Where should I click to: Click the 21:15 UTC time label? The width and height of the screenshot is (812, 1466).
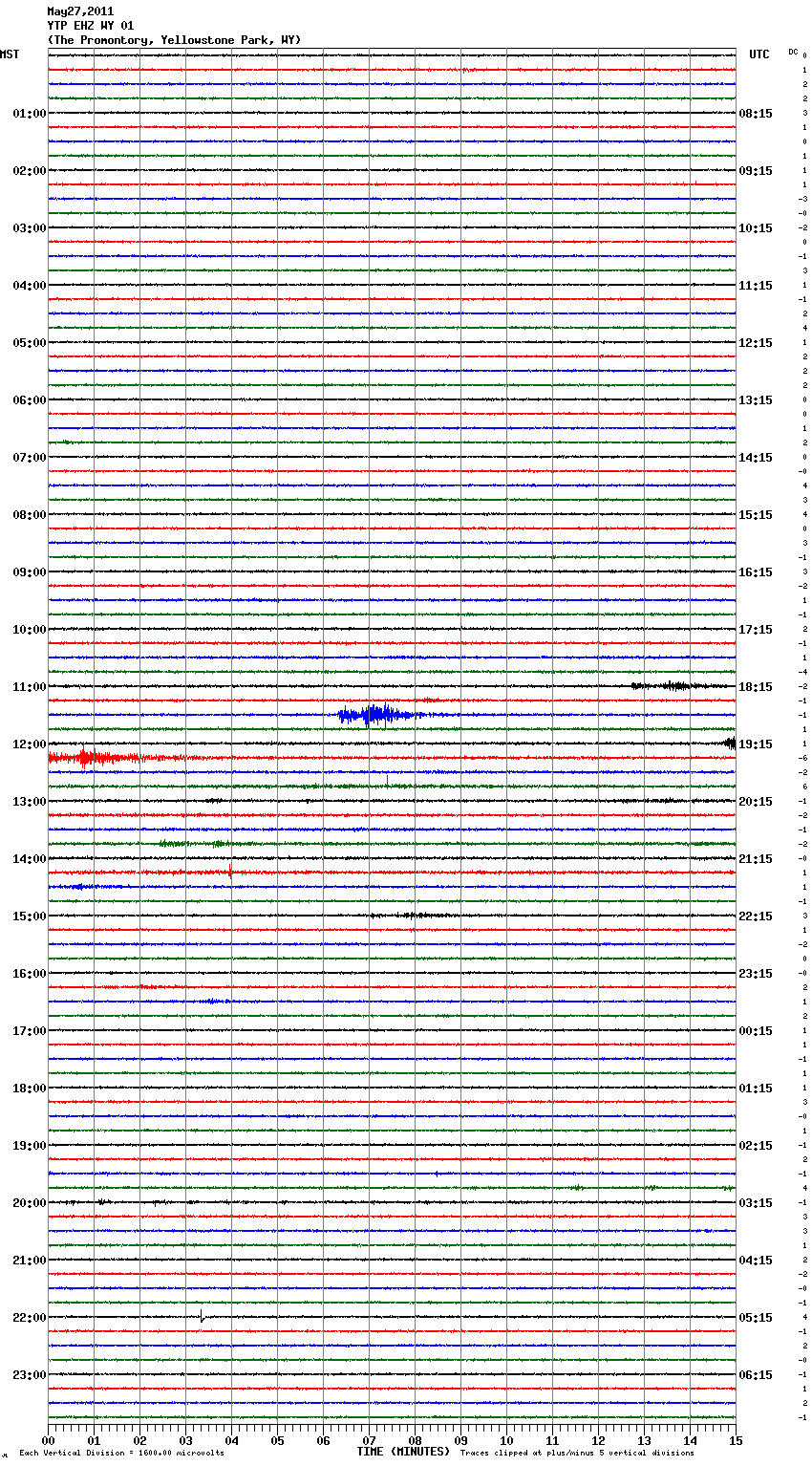(756, 859)
